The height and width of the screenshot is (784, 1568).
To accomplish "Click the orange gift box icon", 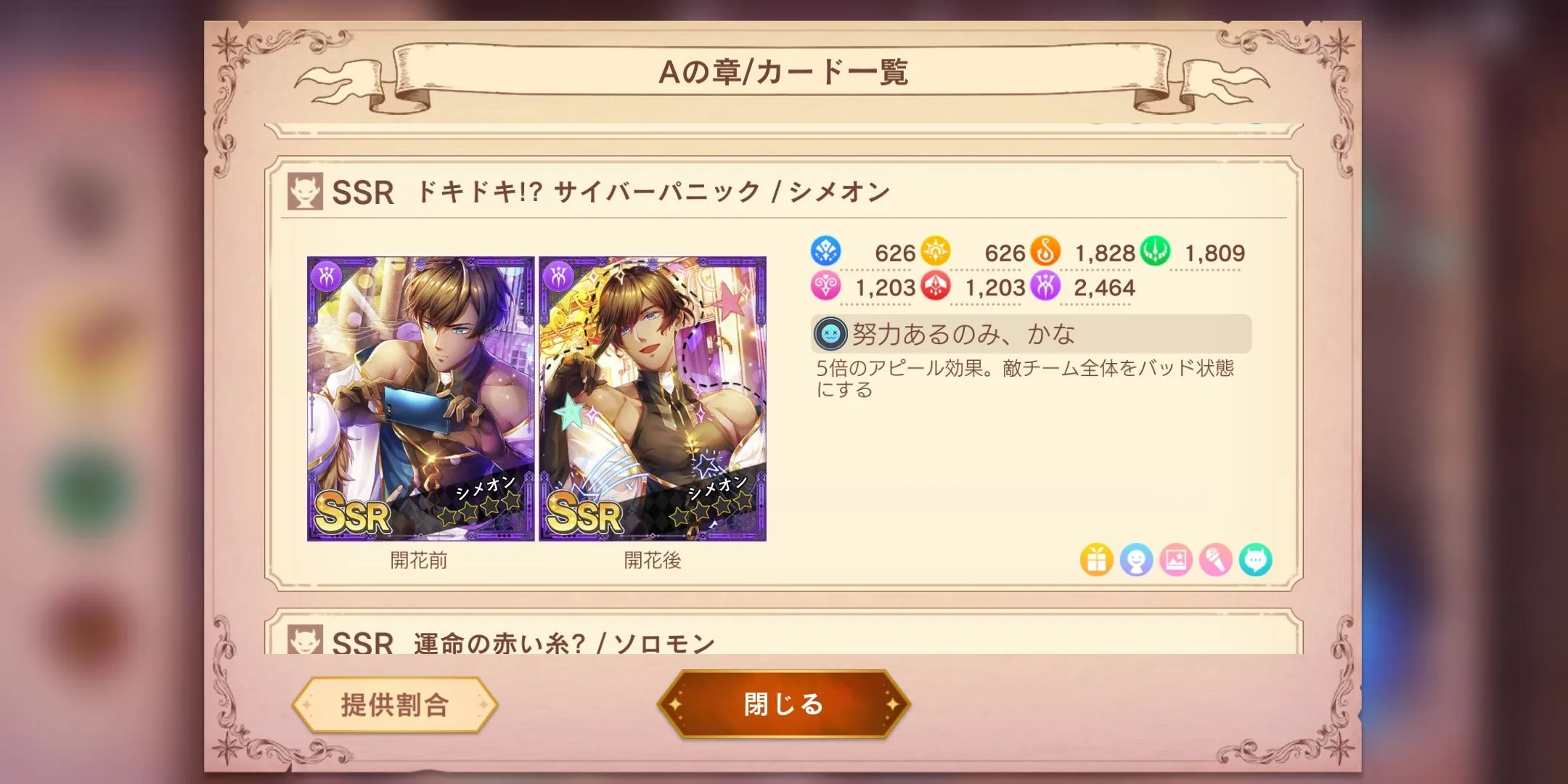I will tap(1096, 560).
